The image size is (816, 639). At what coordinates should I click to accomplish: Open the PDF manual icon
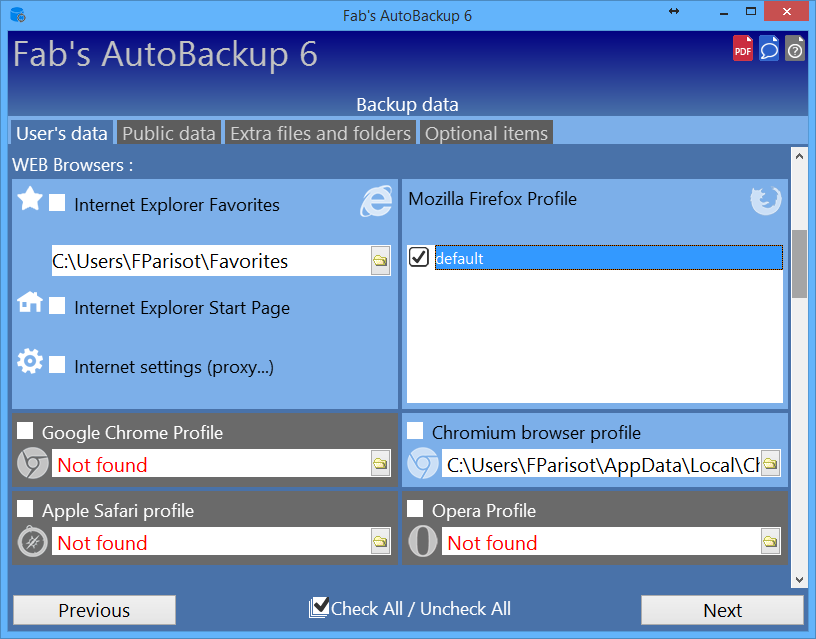click(x=742, y=49)
